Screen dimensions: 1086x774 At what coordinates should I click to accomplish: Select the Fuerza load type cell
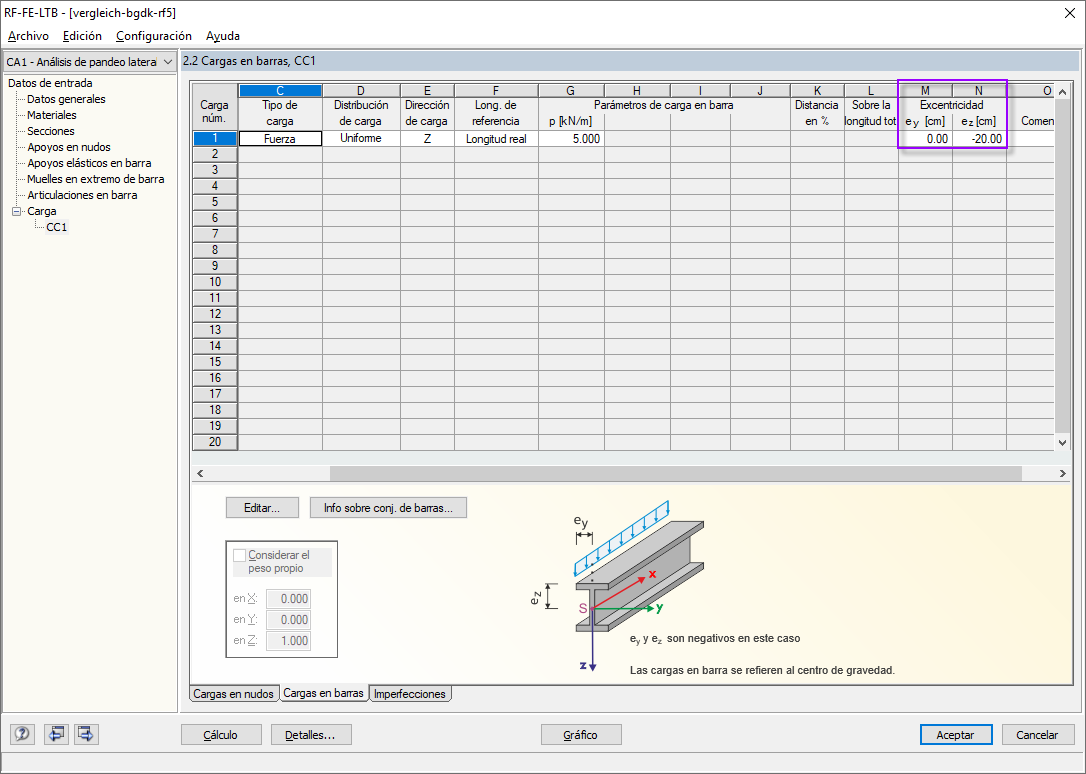pyautogui.click(x=279, y=138)
